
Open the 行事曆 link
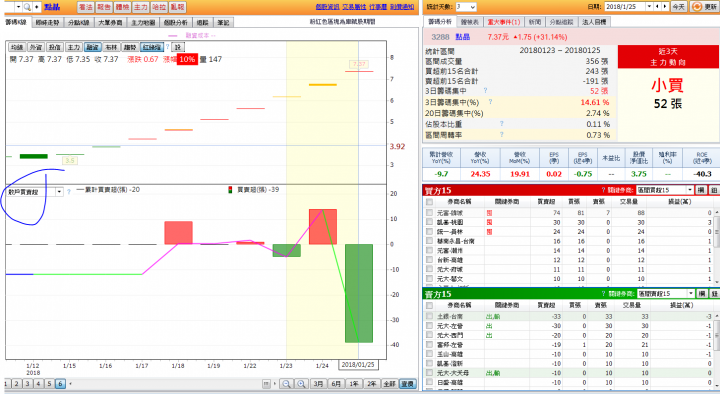click(378, 7)
